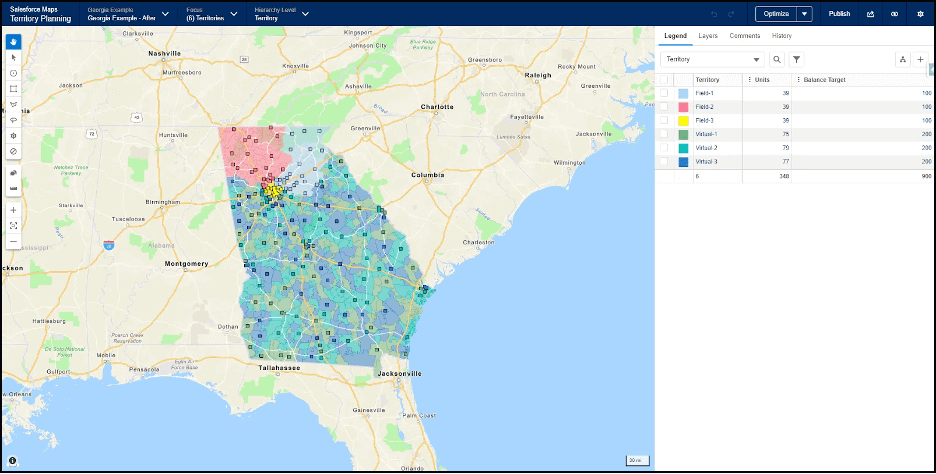The width and height of the screenshot is (936, 474).
Task: Zoom in on the map
Action: (13, 210)
